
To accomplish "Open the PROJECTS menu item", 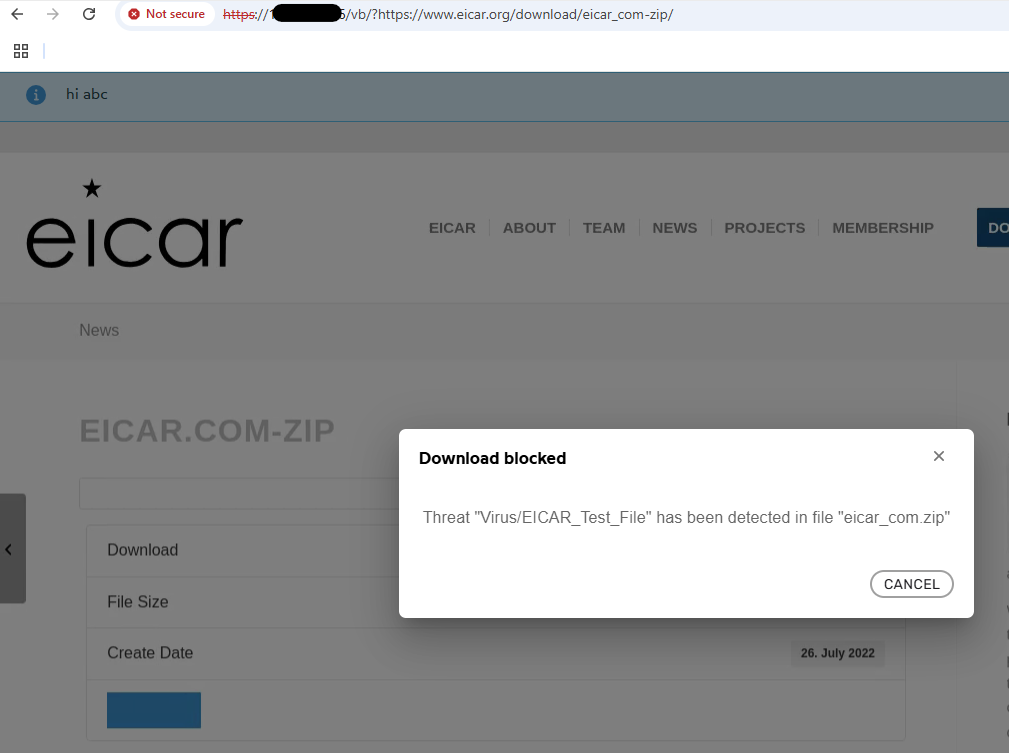I will pyautogui.click(x=765, y=228).
